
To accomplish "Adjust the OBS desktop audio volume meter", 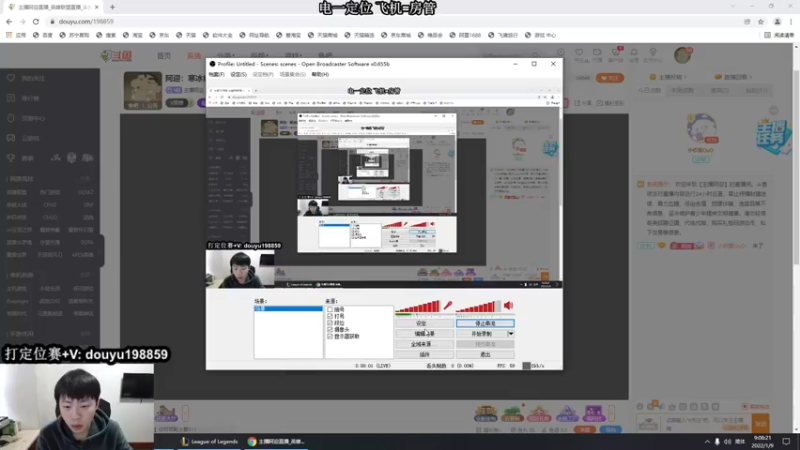I will coord(478,306).
